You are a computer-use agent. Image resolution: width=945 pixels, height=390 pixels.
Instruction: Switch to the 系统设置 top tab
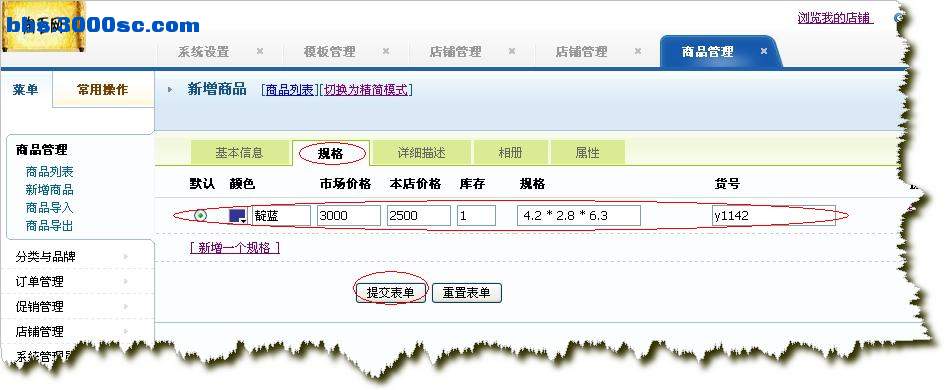pyautogui.click(x=203, y=52)
